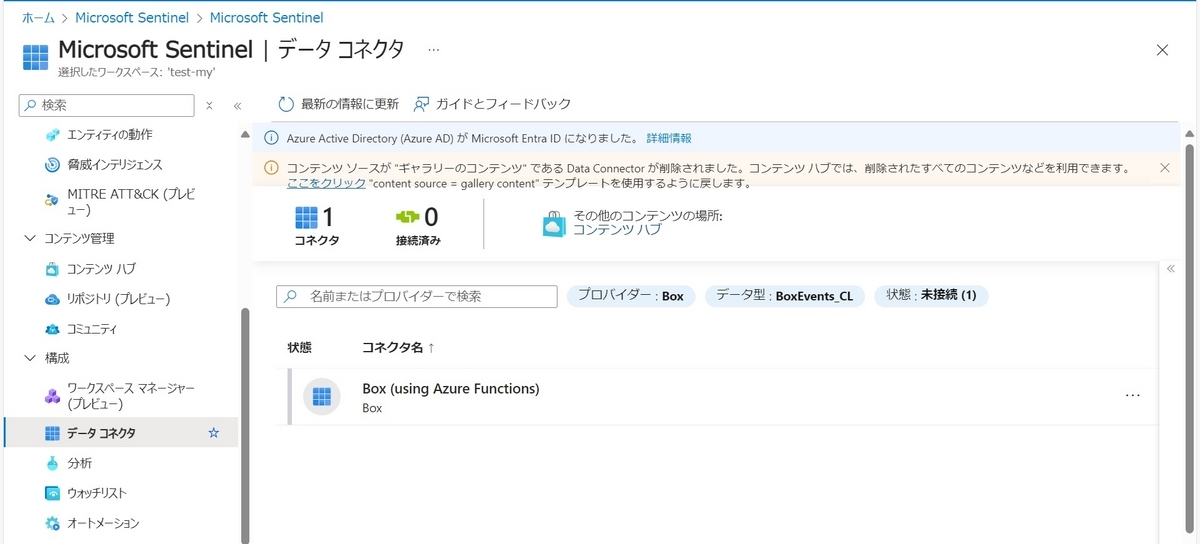Click the MITRE ATT&CK icon

[53, 201]
